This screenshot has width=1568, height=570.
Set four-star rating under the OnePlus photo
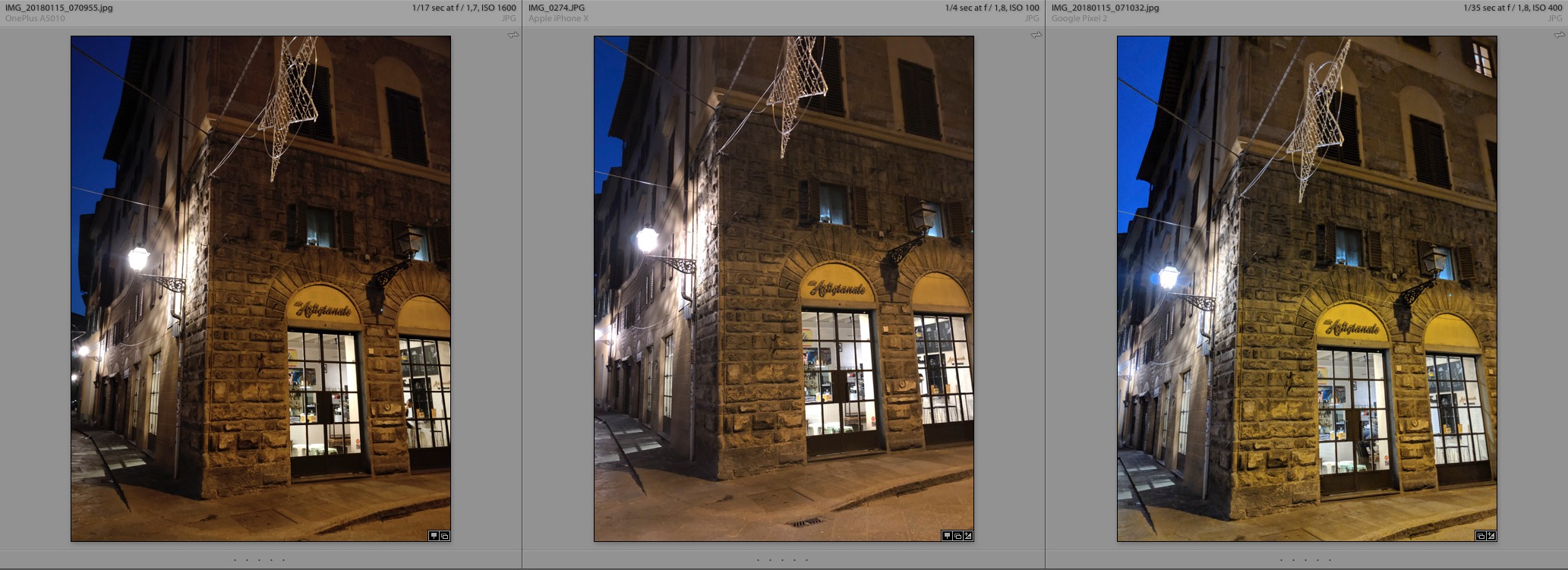[x=271, y=560]
